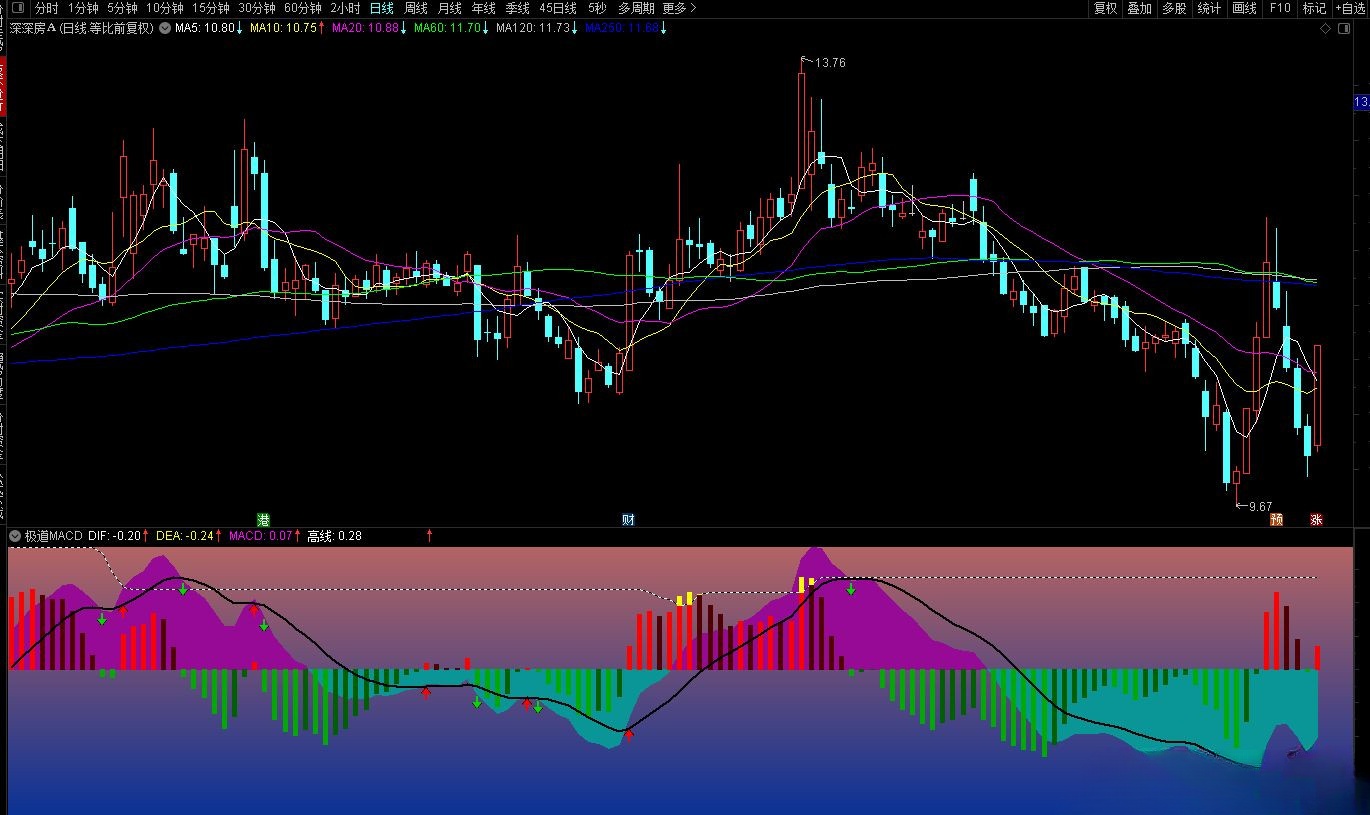Open the 画线 drawing tool
The width and height of the screenshot is (1370, 815).
pos(1244,8)
